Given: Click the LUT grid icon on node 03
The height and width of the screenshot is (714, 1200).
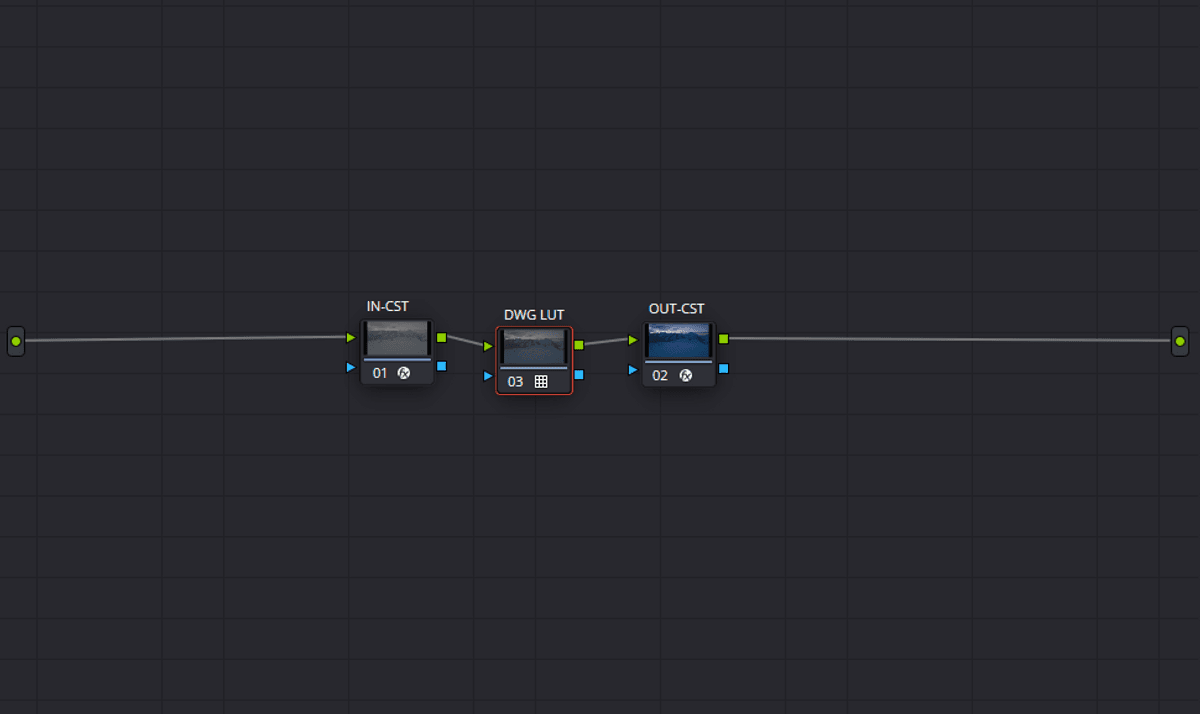Looking at the screenshot, I should [x=541, y=381].
